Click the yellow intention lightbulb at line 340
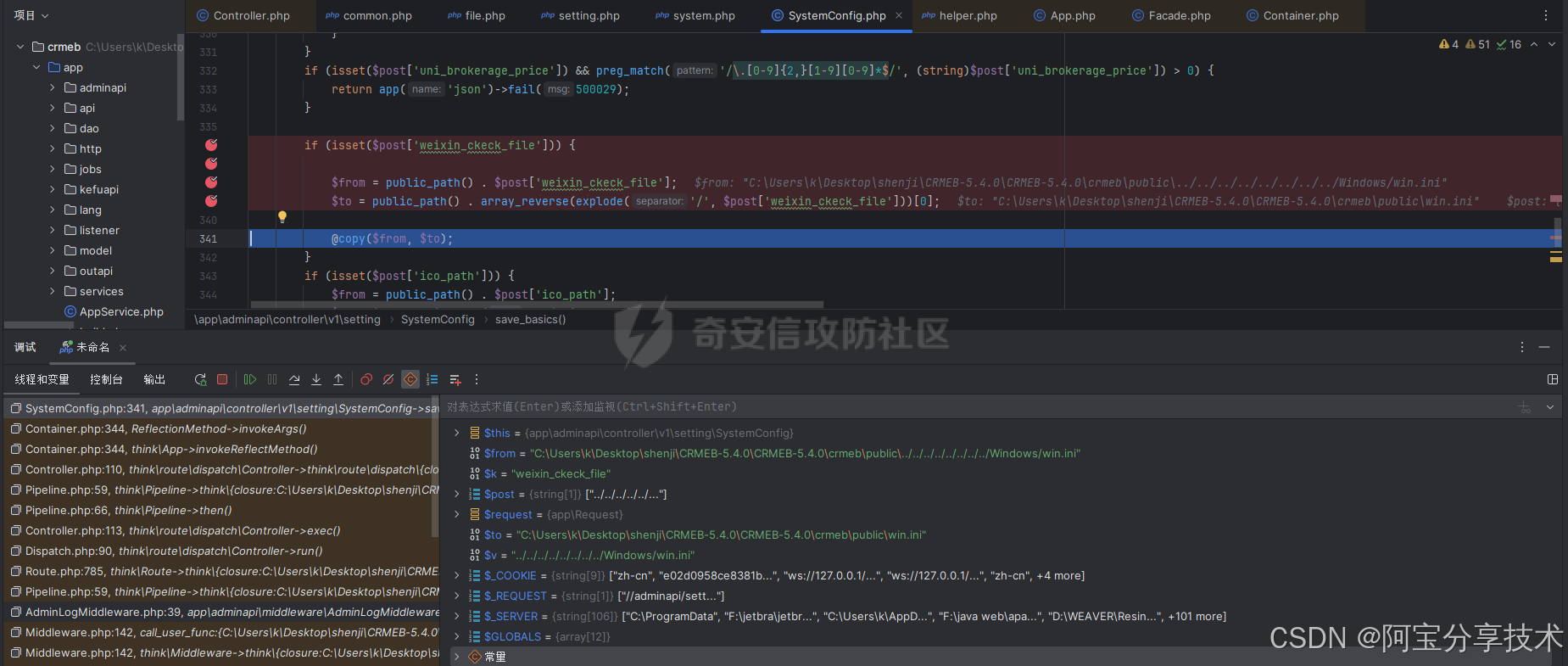The width and height of the screenshot is (1568, 666). [x=282, y=217]
